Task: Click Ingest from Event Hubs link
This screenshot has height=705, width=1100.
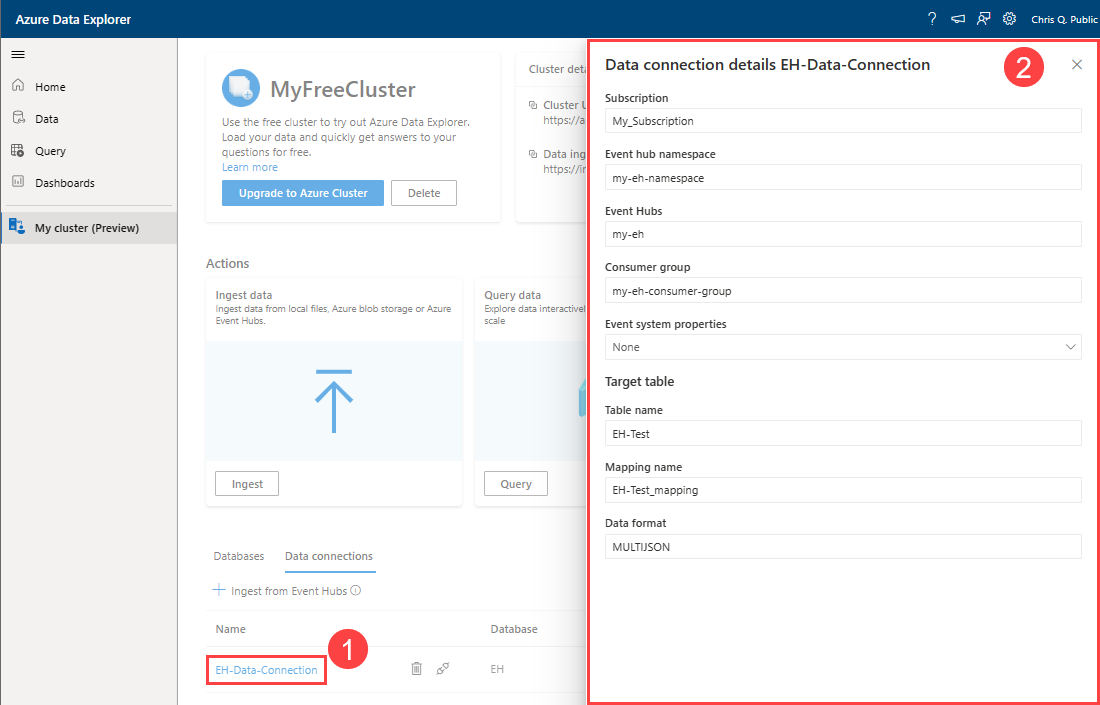Action: 289,591
